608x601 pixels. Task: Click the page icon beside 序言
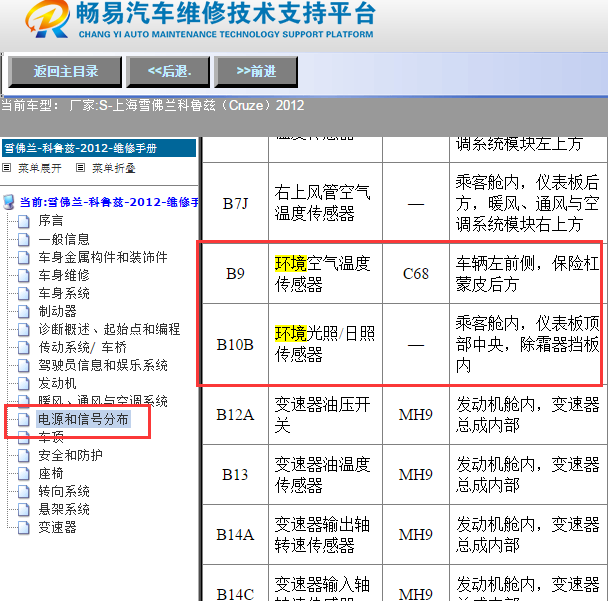tap(24, 221)
